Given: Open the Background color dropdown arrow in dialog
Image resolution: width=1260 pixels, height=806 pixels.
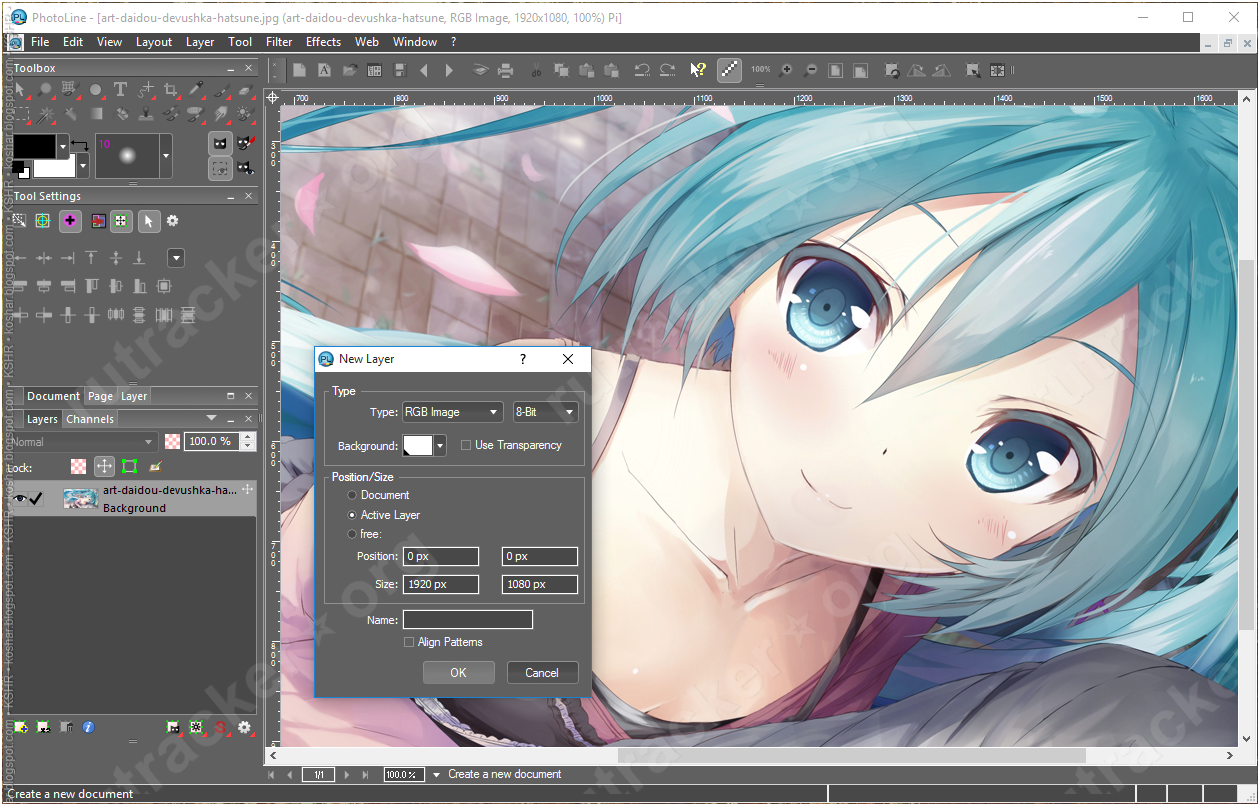Looking at the screenshot, I should pyautogui.click(x=440, y=445).
